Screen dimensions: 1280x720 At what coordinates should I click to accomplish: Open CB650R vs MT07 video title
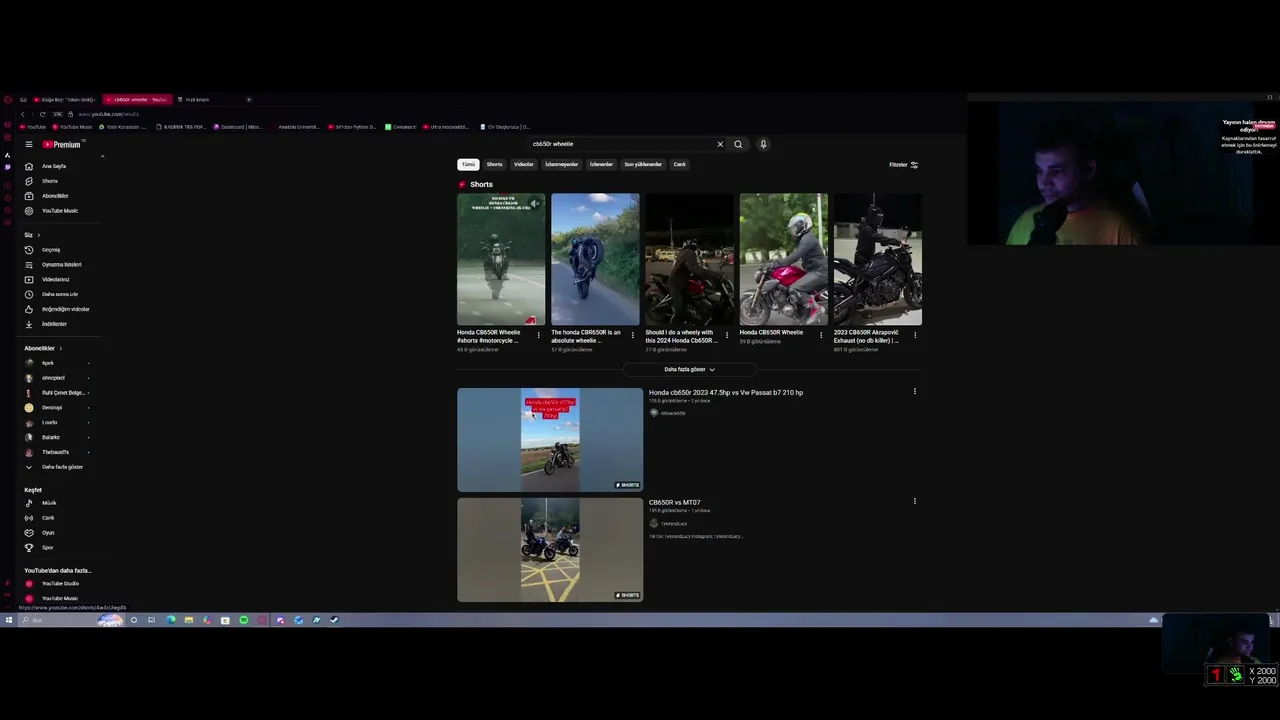675,503
